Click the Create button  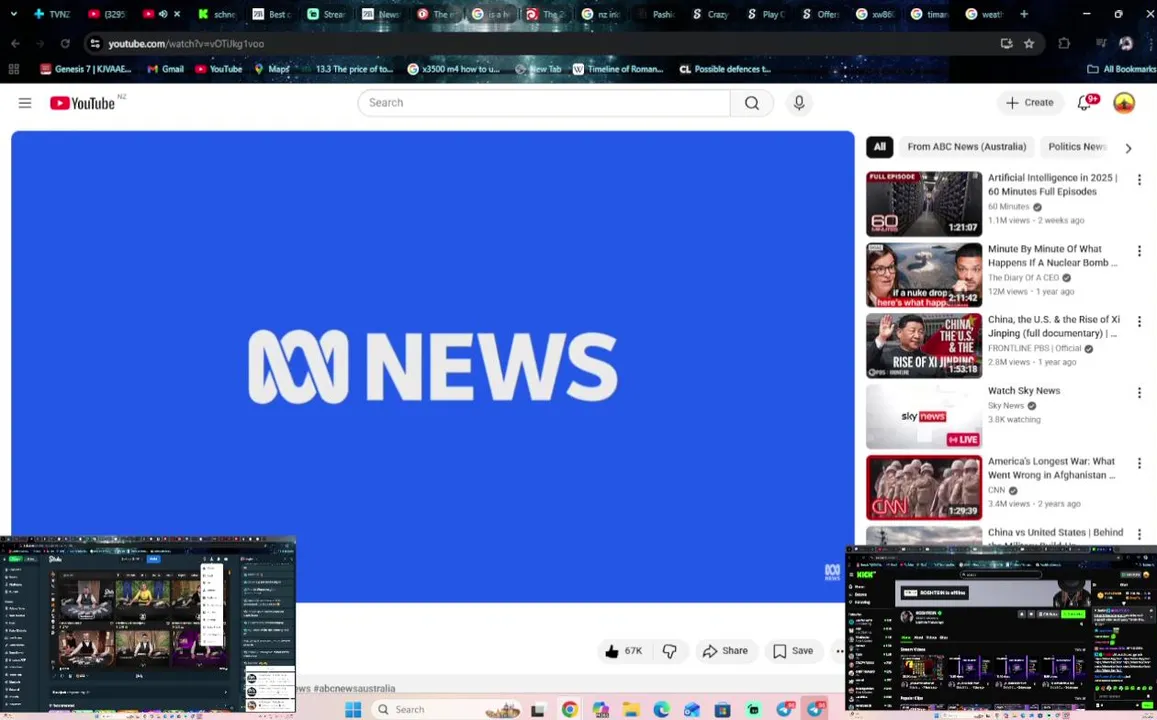tap(1030, 103)
